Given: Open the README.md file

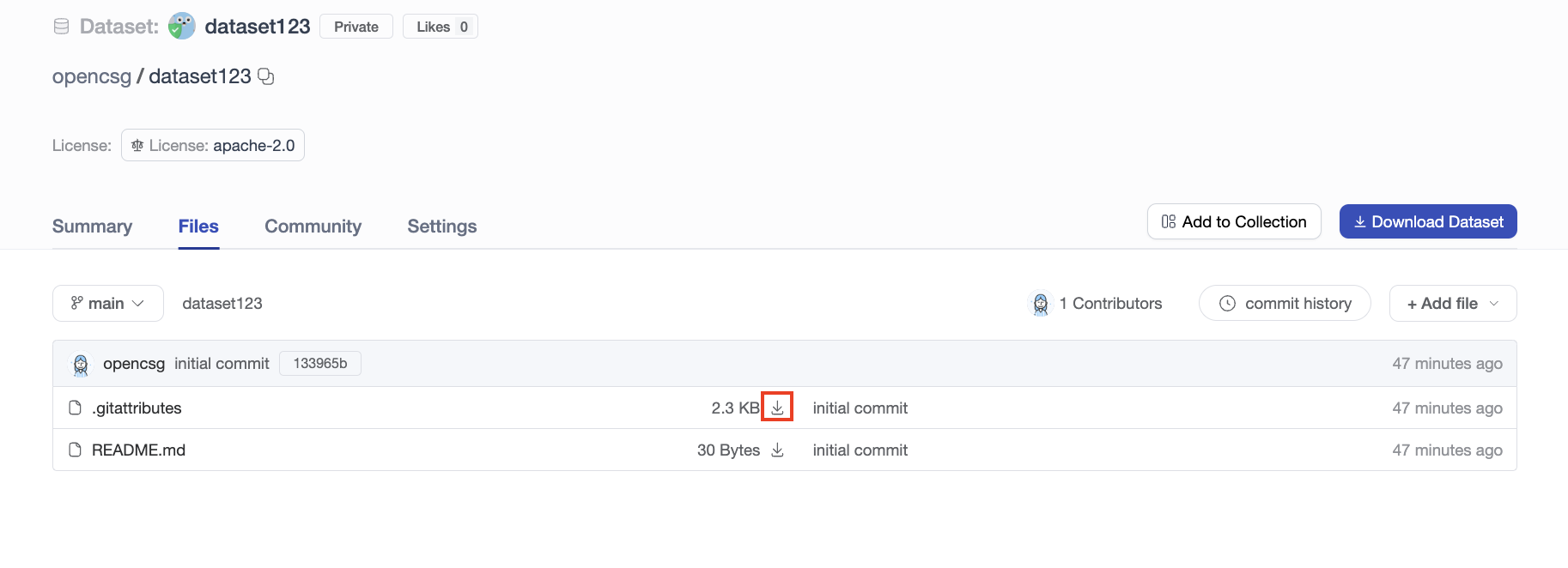Looking at the screenshot, I should click(x=139, y=450).
